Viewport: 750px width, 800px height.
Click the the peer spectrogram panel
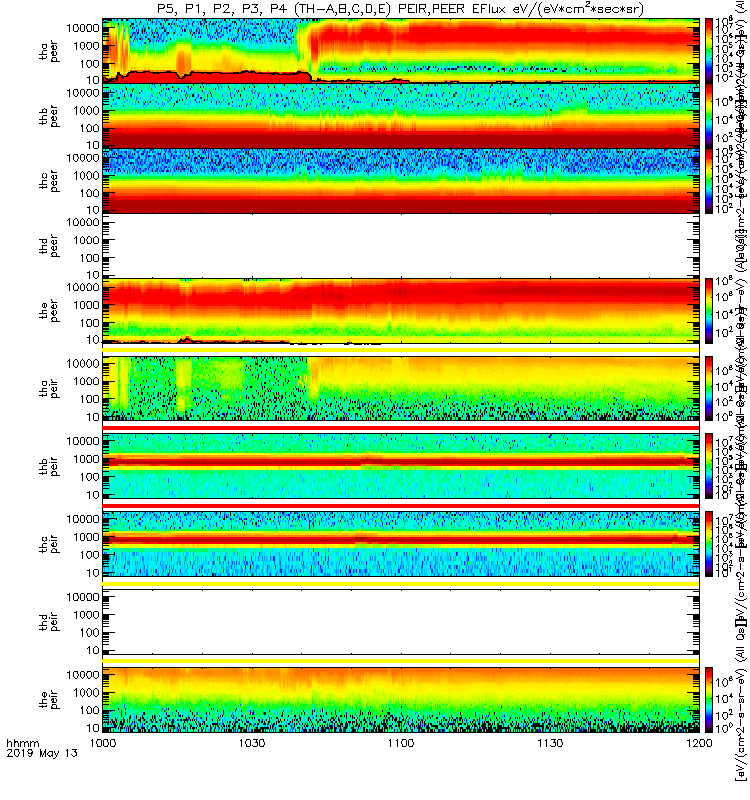coord(401,310)
